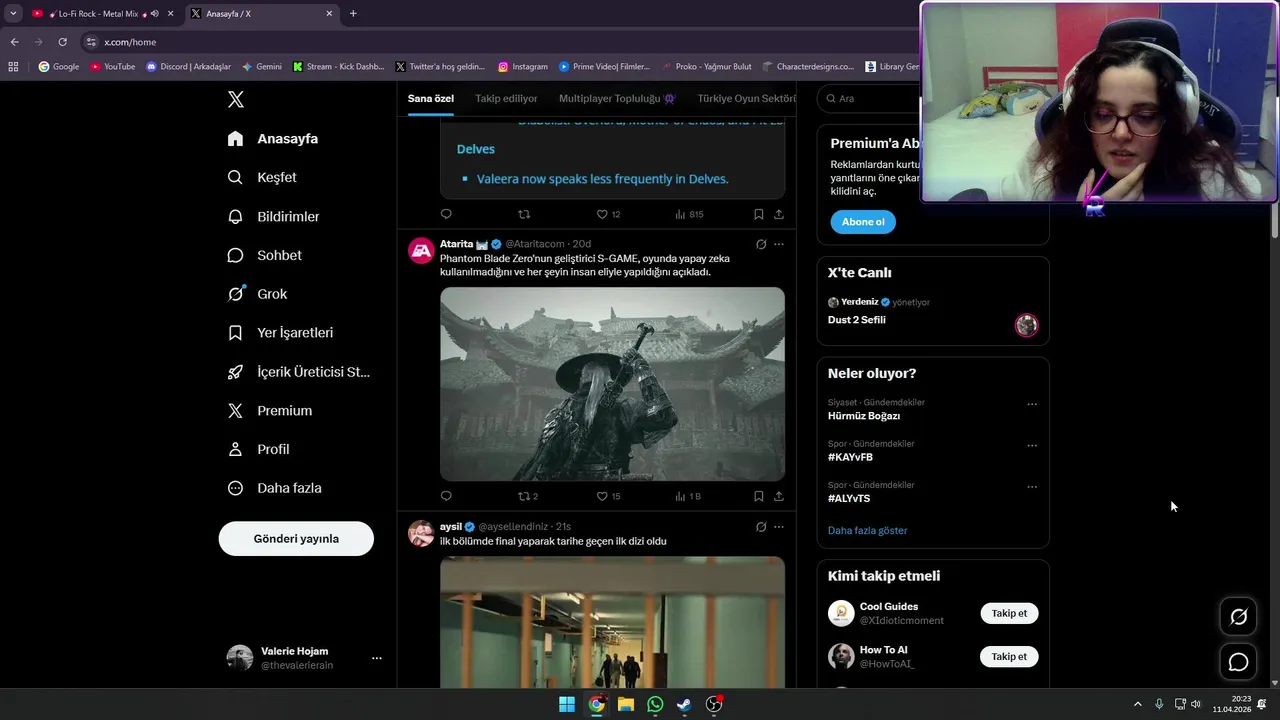Screen dimensions: 1280x720
Task: Open options for #ALYvTS trend
Action: (x=1032, y=487)
